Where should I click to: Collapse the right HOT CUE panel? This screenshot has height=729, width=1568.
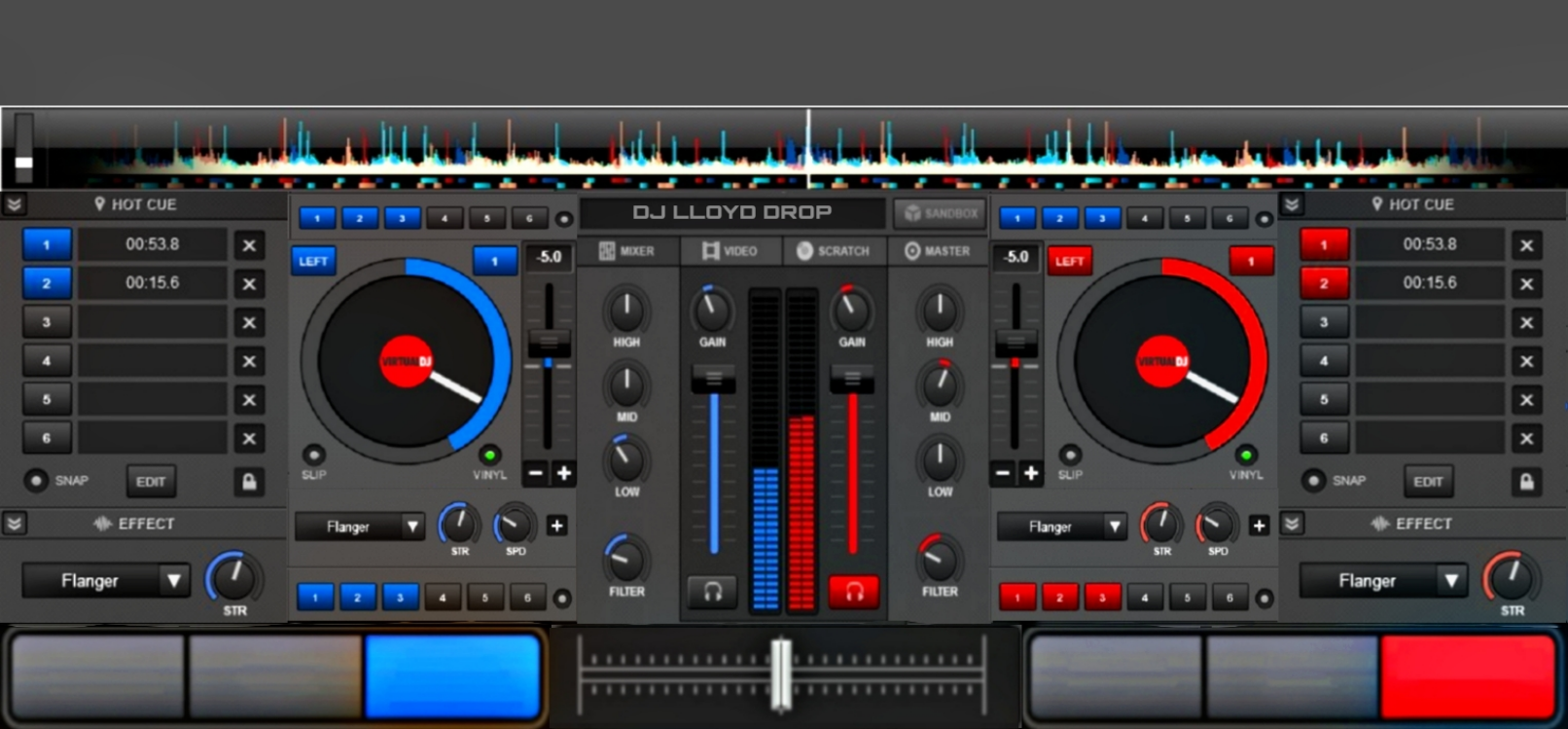[1291, 204]
